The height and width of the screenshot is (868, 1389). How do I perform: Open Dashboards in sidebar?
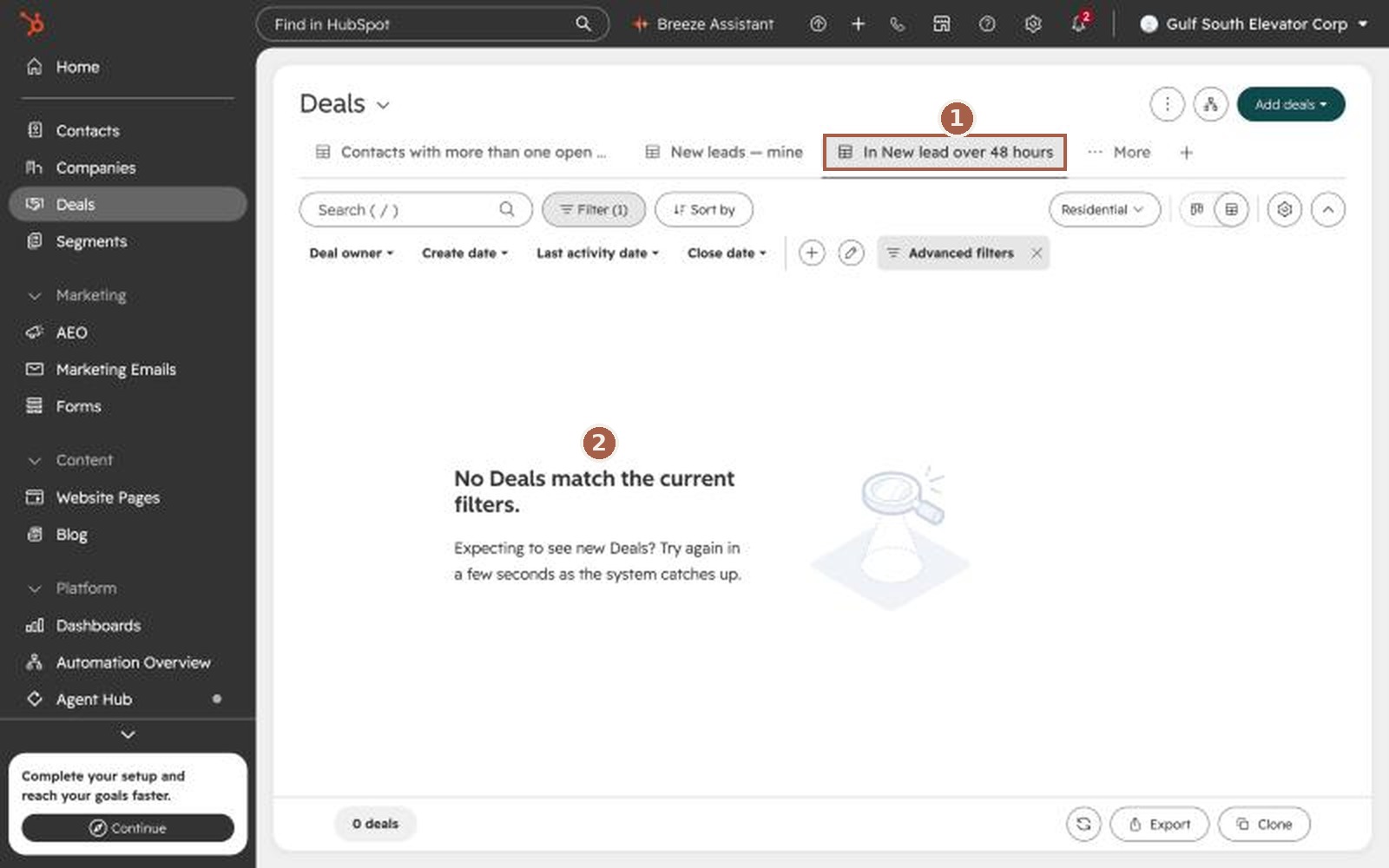click(x=128, y=626)
